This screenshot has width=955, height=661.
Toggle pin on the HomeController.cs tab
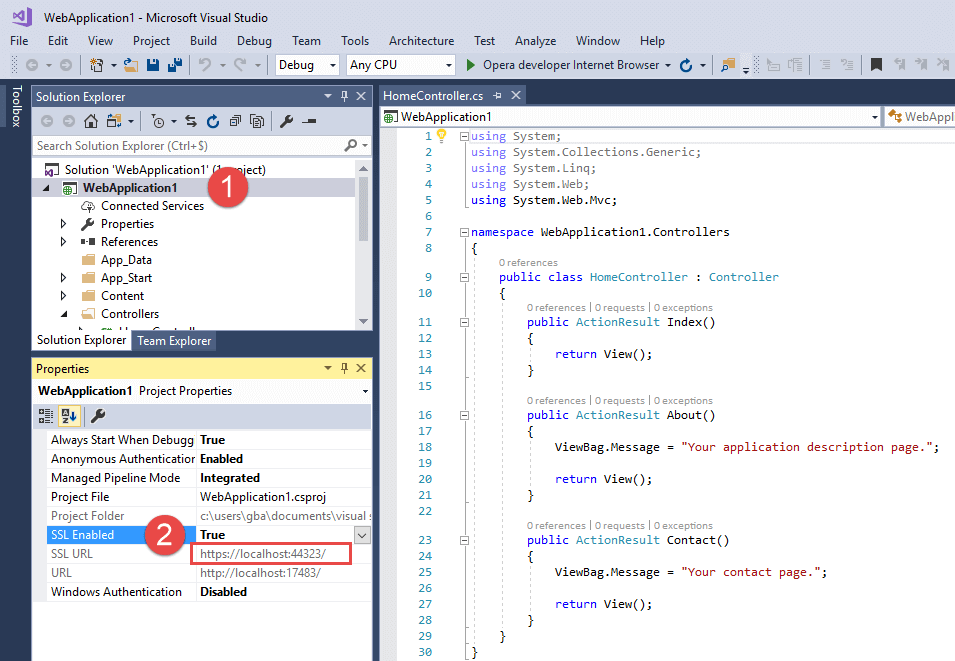[x=498, y=96]
